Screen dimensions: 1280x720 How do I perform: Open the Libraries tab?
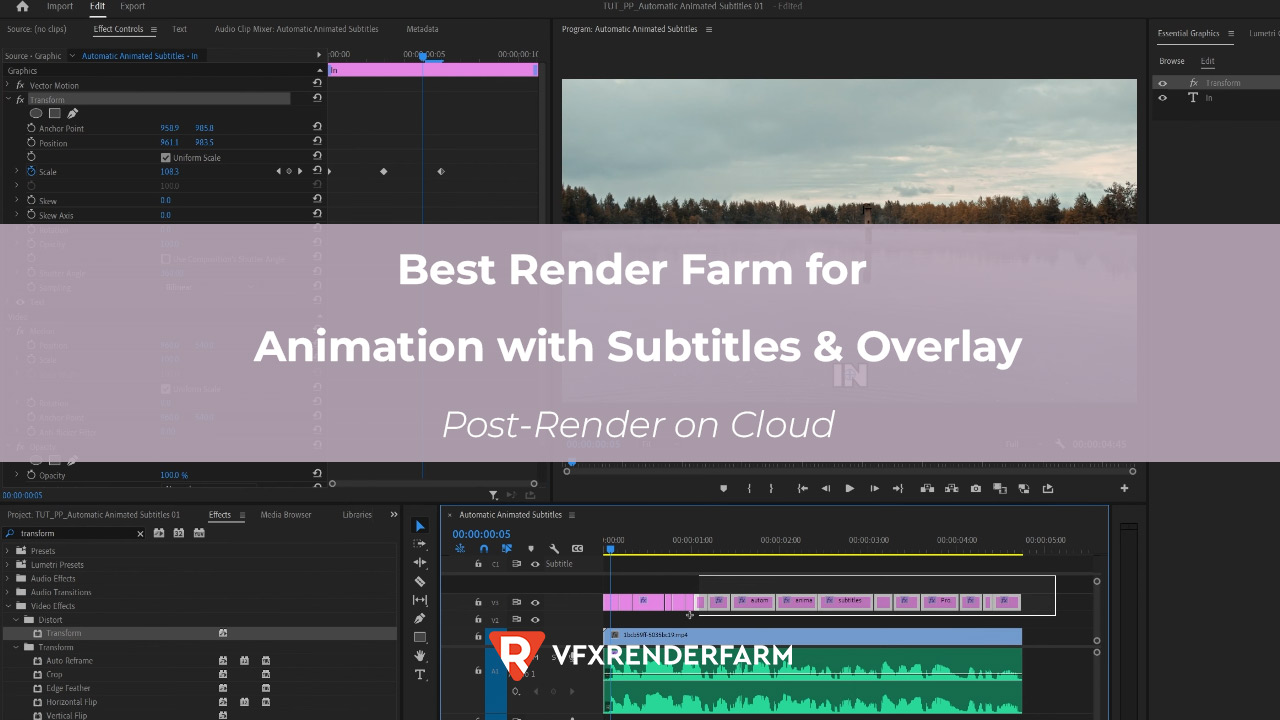(357, 515)
